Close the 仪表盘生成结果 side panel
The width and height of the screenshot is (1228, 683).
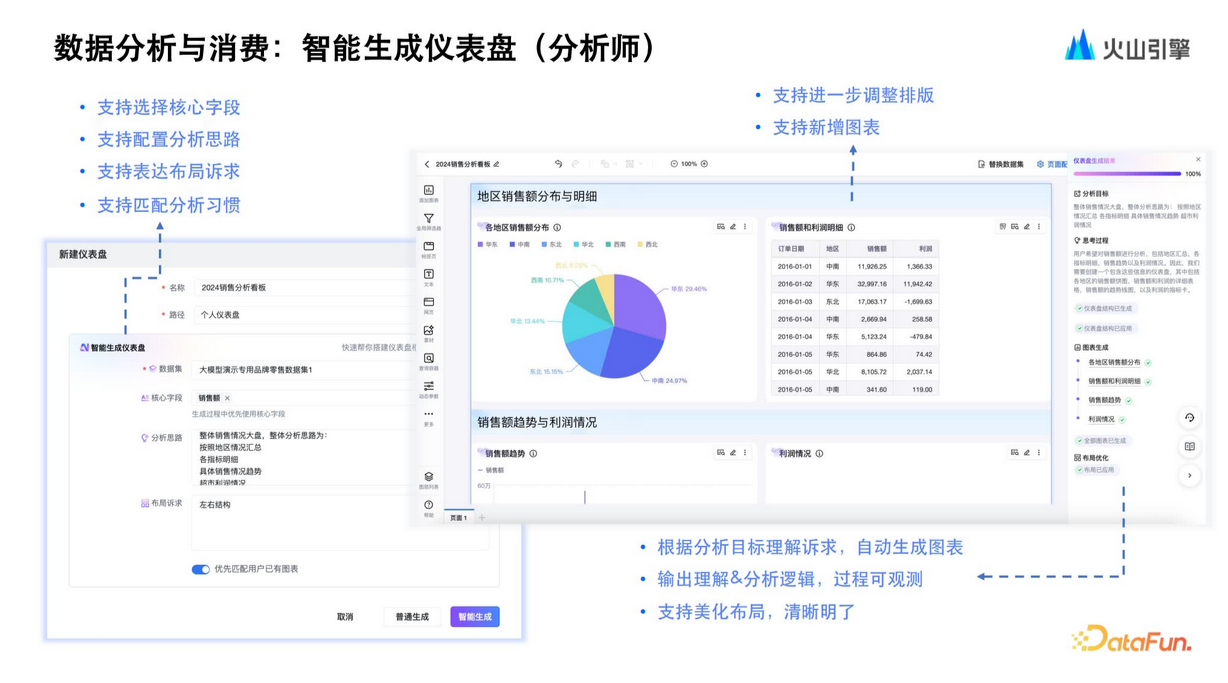1198,160
